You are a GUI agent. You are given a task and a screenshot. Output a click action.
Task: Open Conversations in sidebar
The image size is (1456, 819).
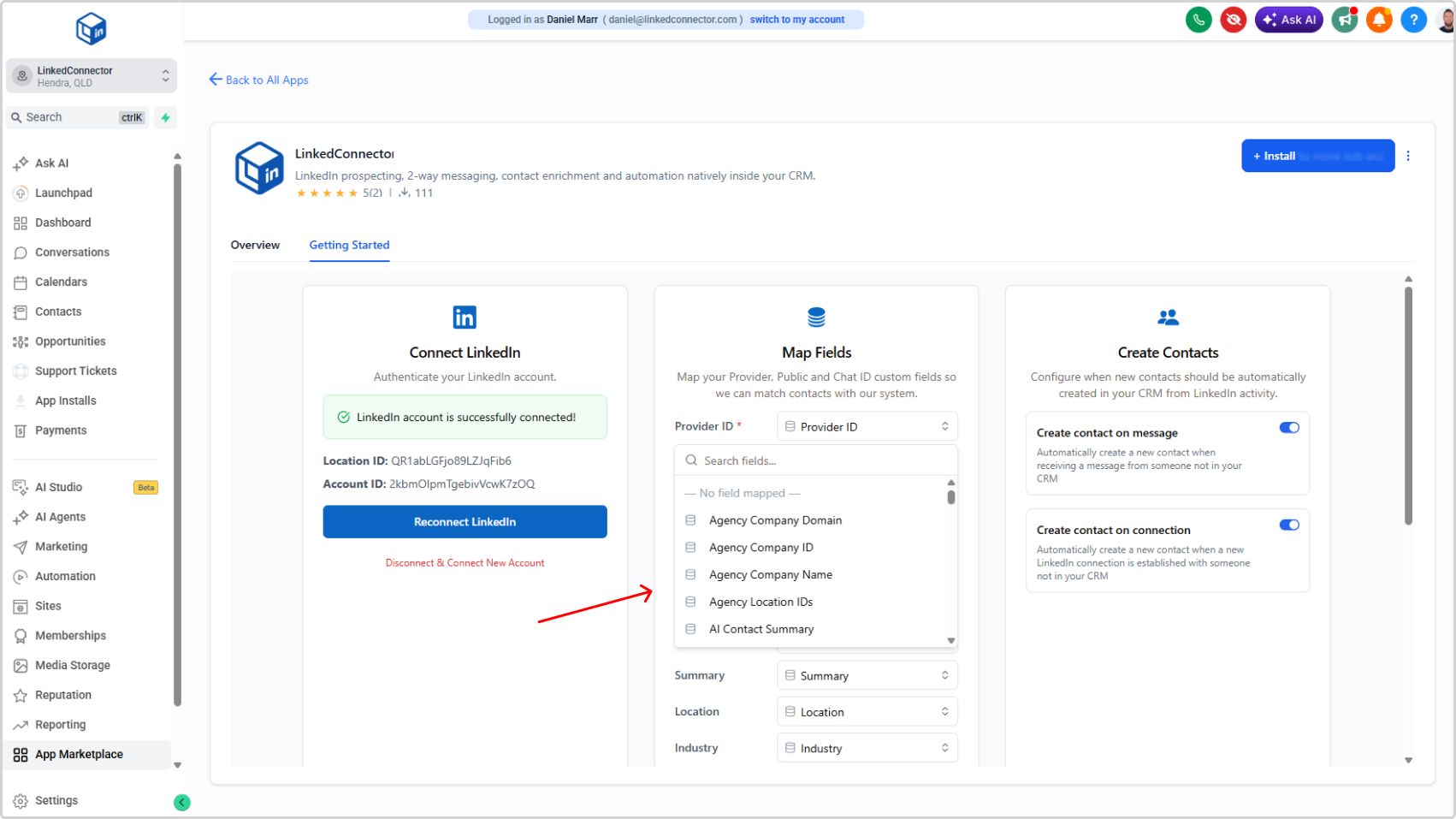[72, 252]
